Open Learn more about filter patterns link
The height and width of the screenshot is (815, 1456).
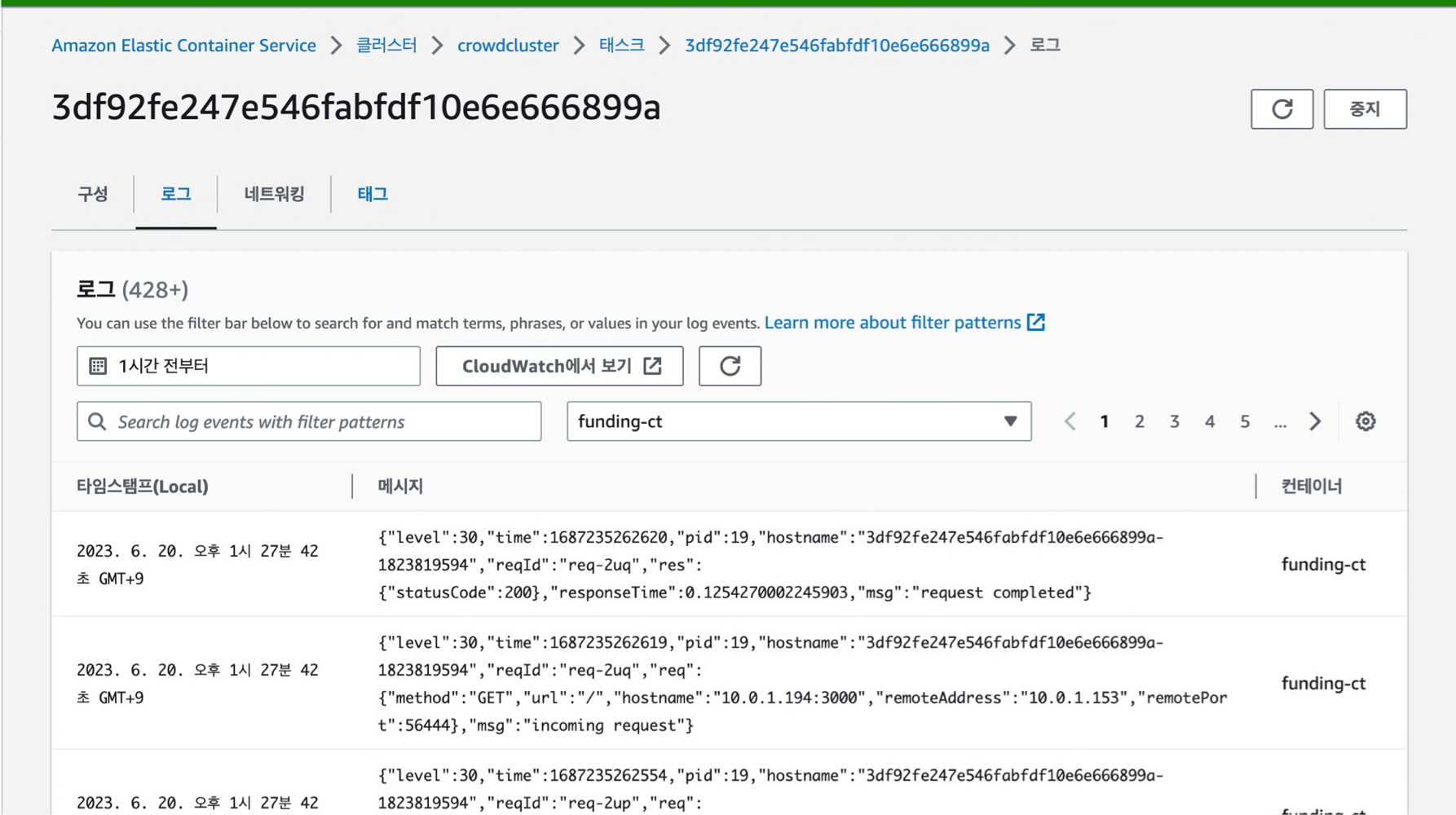(x=893, y=323)
